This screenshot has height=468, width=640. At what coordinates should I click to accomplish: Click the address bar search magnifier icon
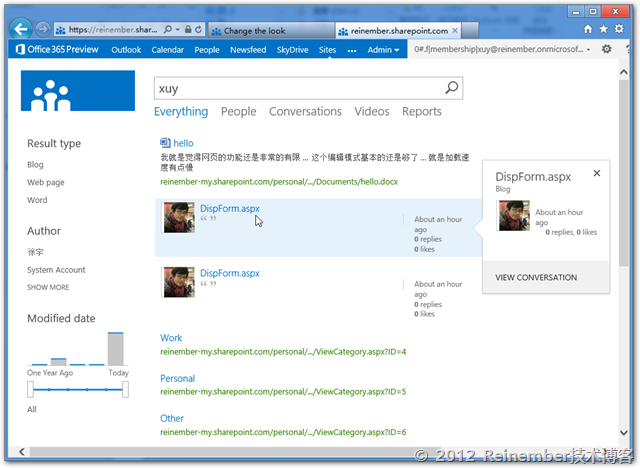click(167, 29)
